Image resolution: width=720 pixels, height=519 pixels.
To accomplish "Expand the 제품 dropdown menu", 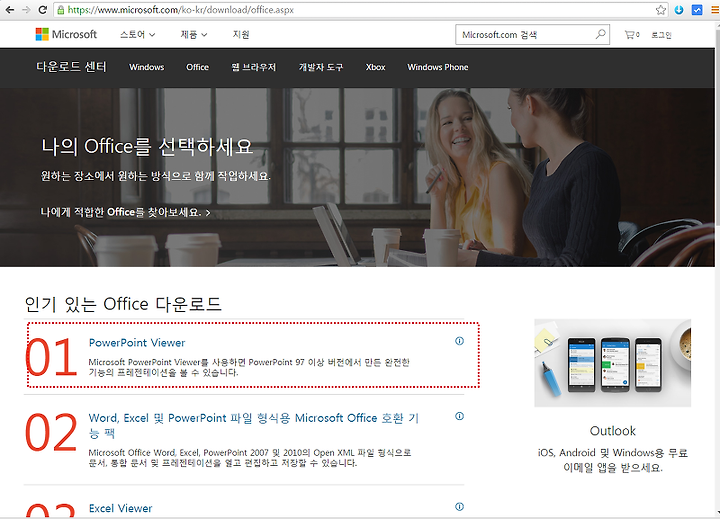I will point(194,34).
